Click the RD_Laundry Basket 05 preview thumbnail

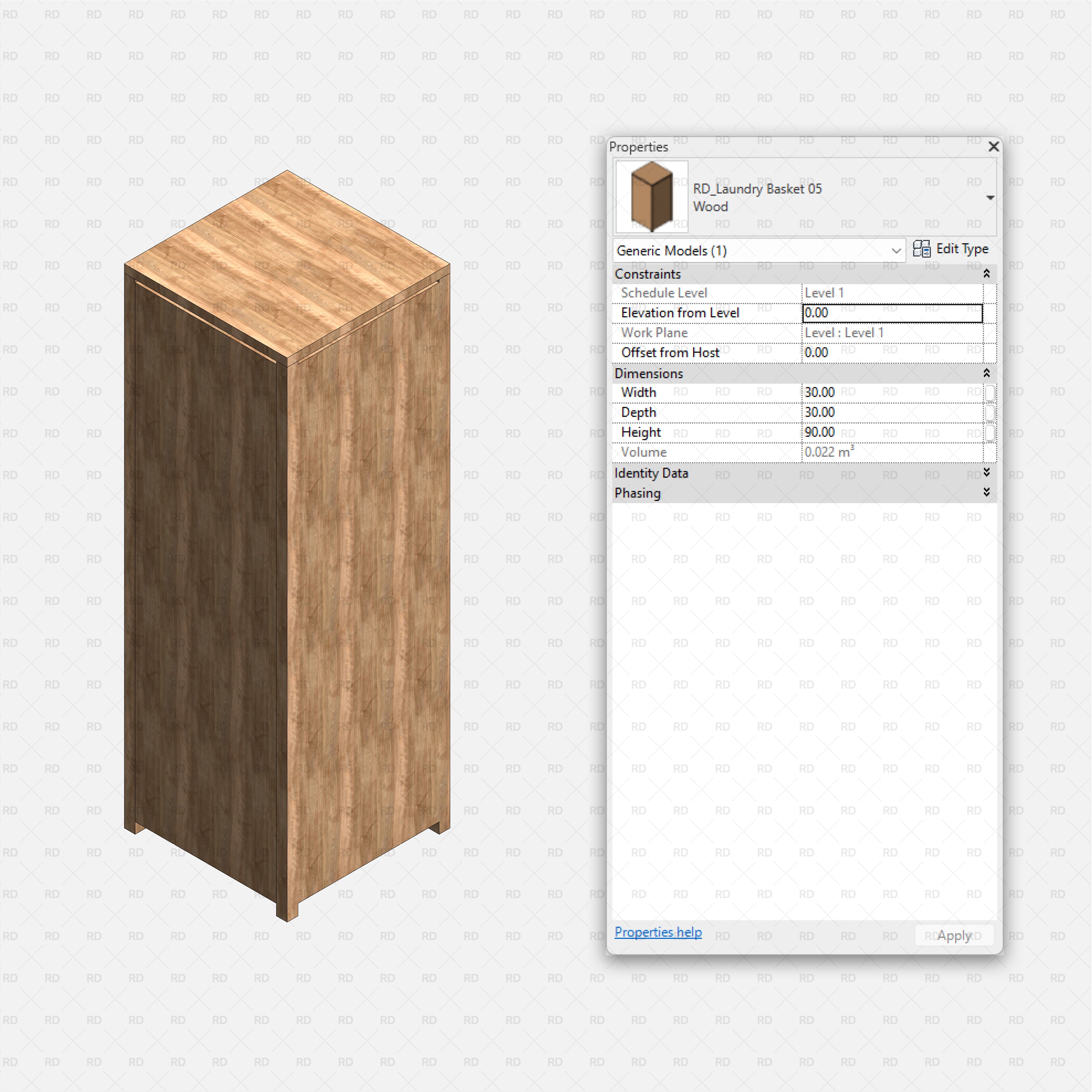(651, 197)
